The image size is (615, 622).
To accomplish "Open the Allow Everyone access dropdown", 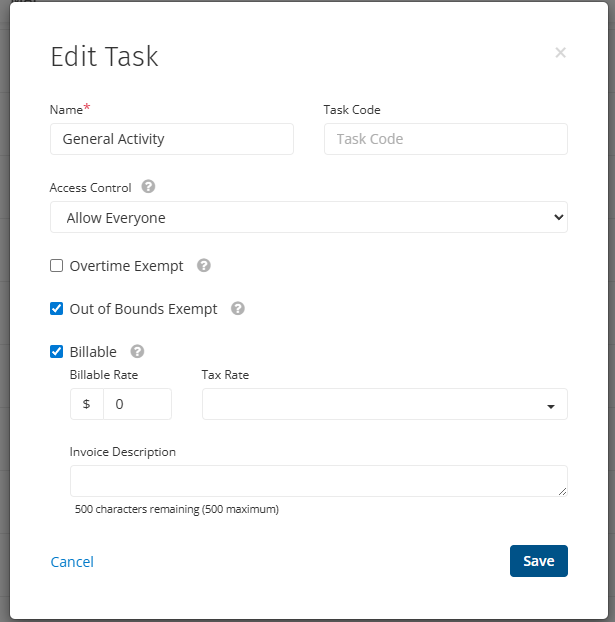I will 308,217.
